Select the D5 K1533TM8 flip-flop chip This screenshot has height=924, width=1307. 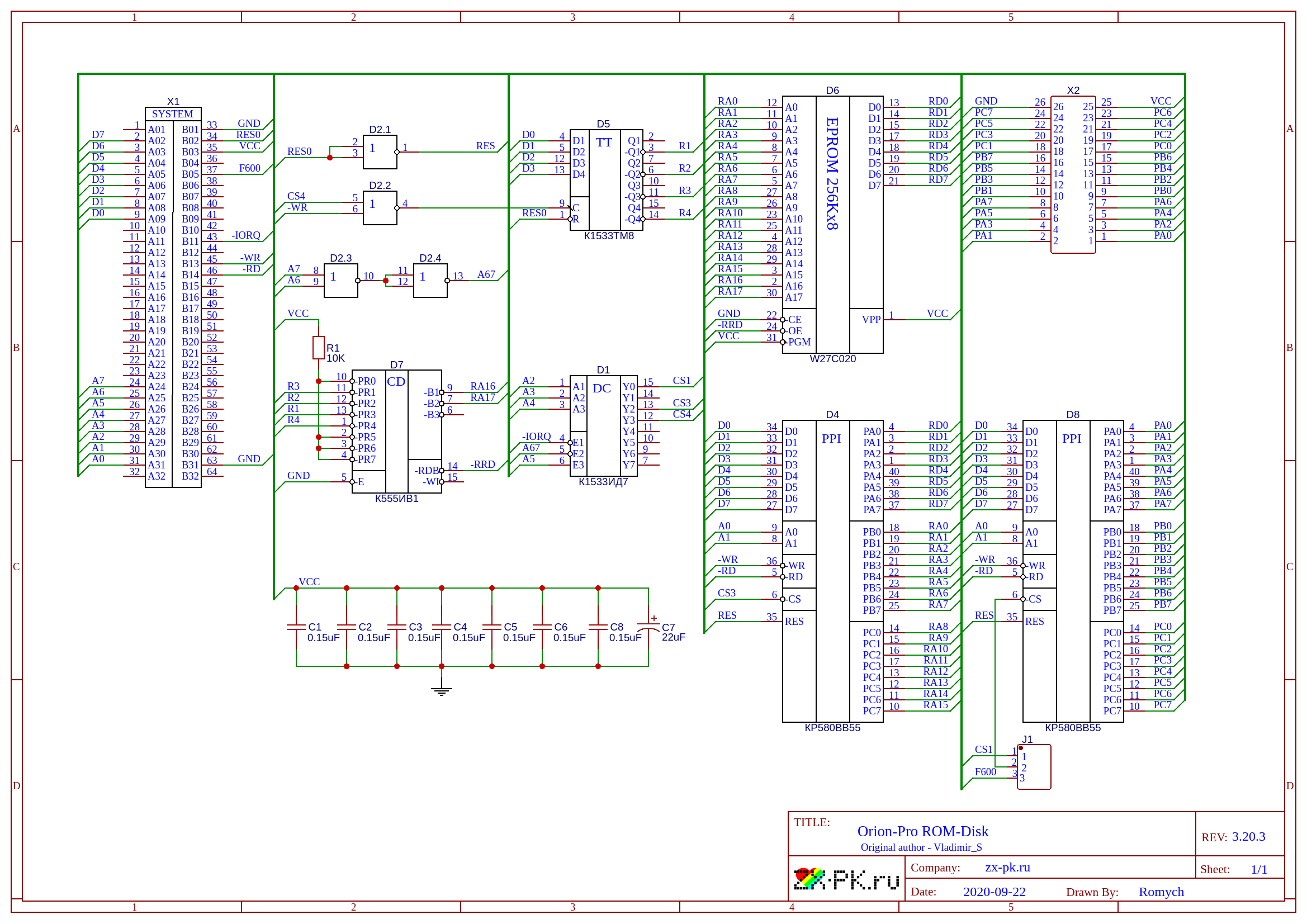[x=605, y=180]
